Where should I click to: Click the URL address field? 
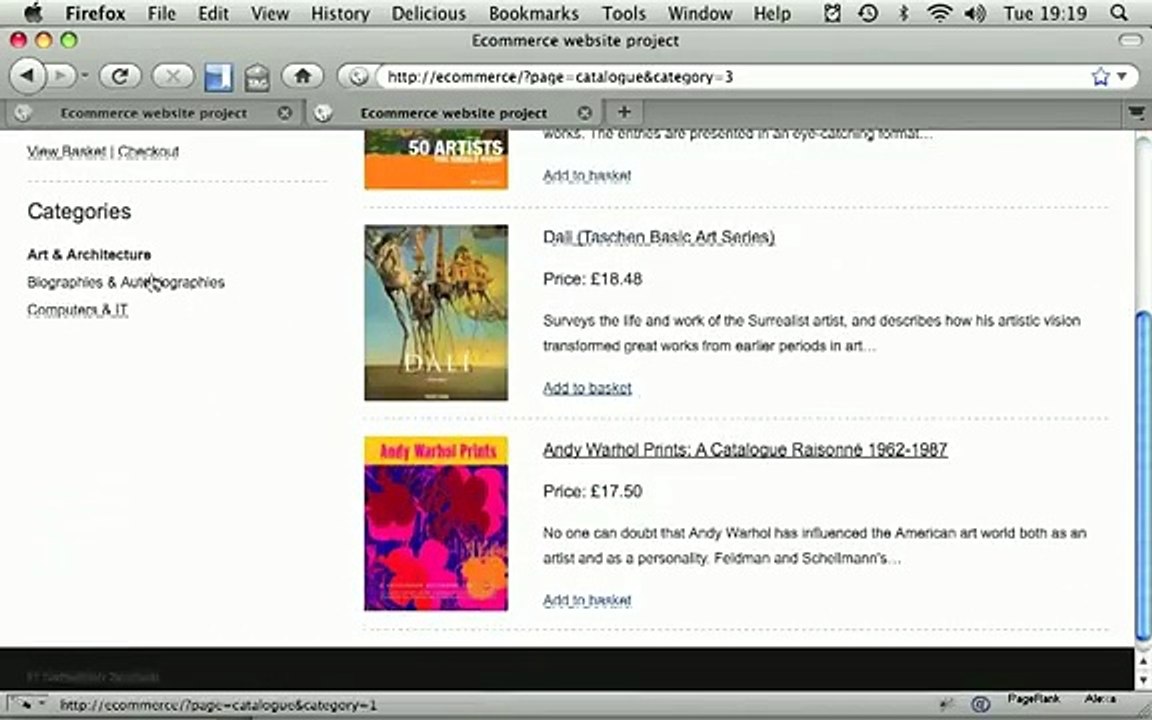point(735,76)
